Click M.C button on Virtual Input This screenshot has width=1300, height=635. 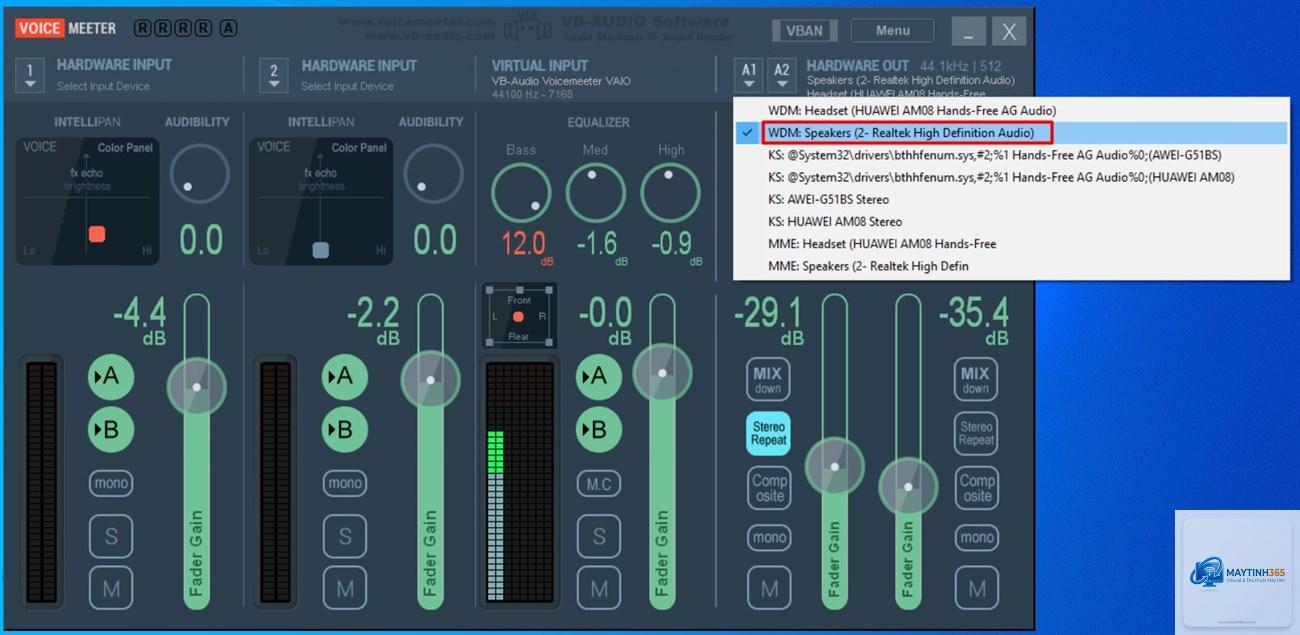[x=599, y=484]
